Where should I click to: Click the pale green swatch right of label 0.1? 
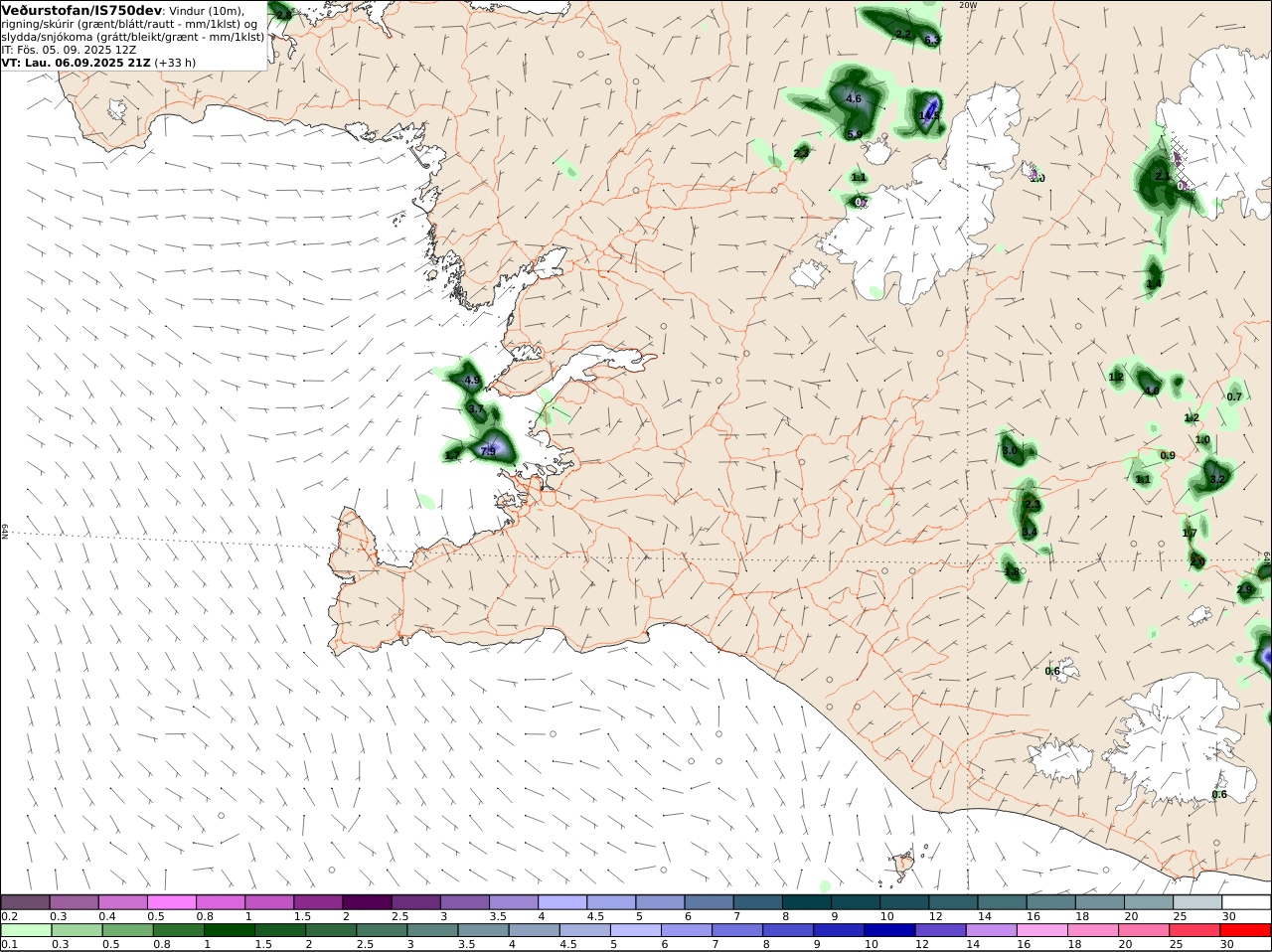(x=28, y=931)
